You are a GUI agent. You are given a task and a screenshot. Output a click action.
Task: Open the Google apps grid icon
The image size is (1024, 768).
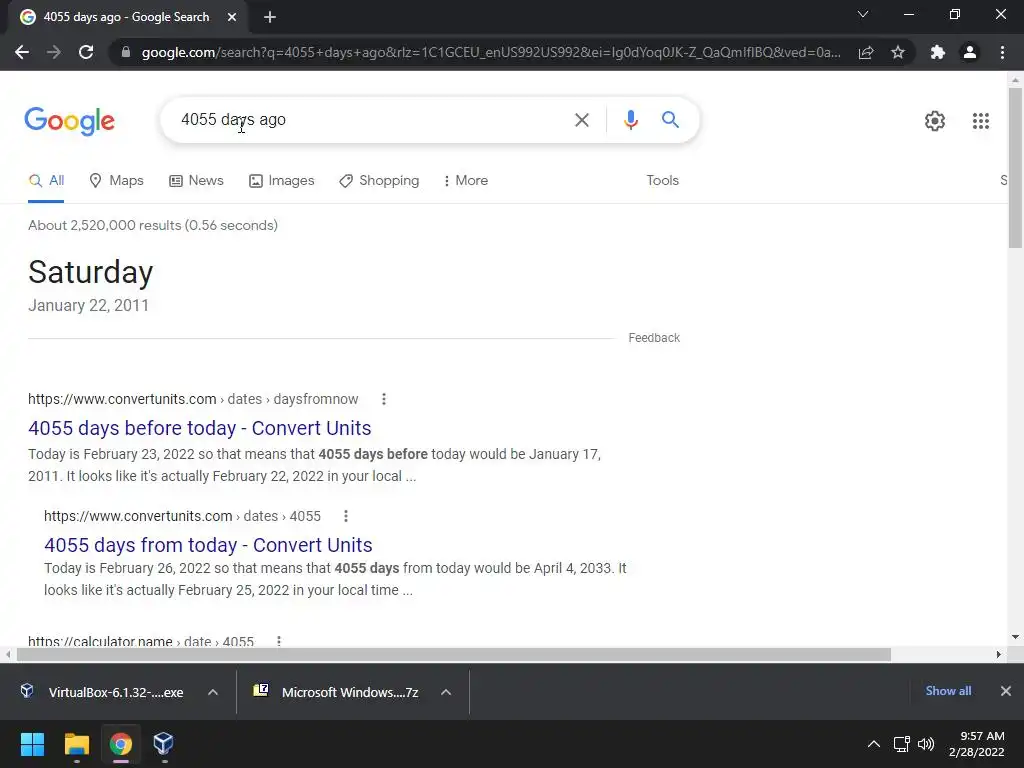pos(980,121)
